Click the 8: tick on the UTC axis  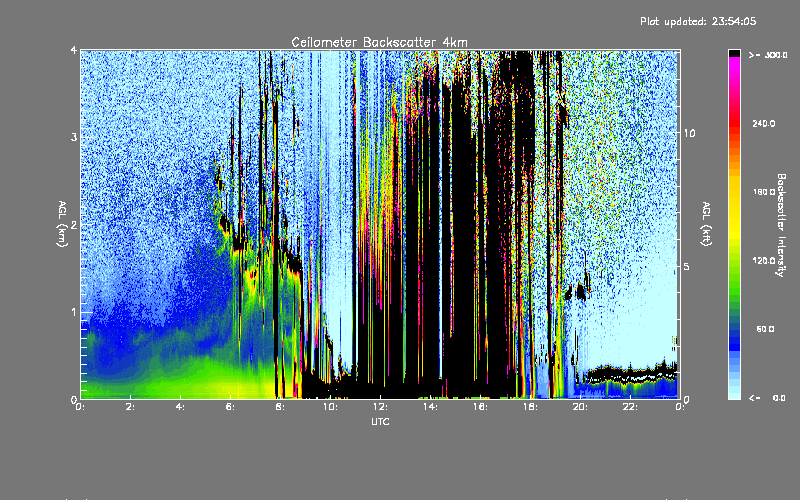(280, 407)
